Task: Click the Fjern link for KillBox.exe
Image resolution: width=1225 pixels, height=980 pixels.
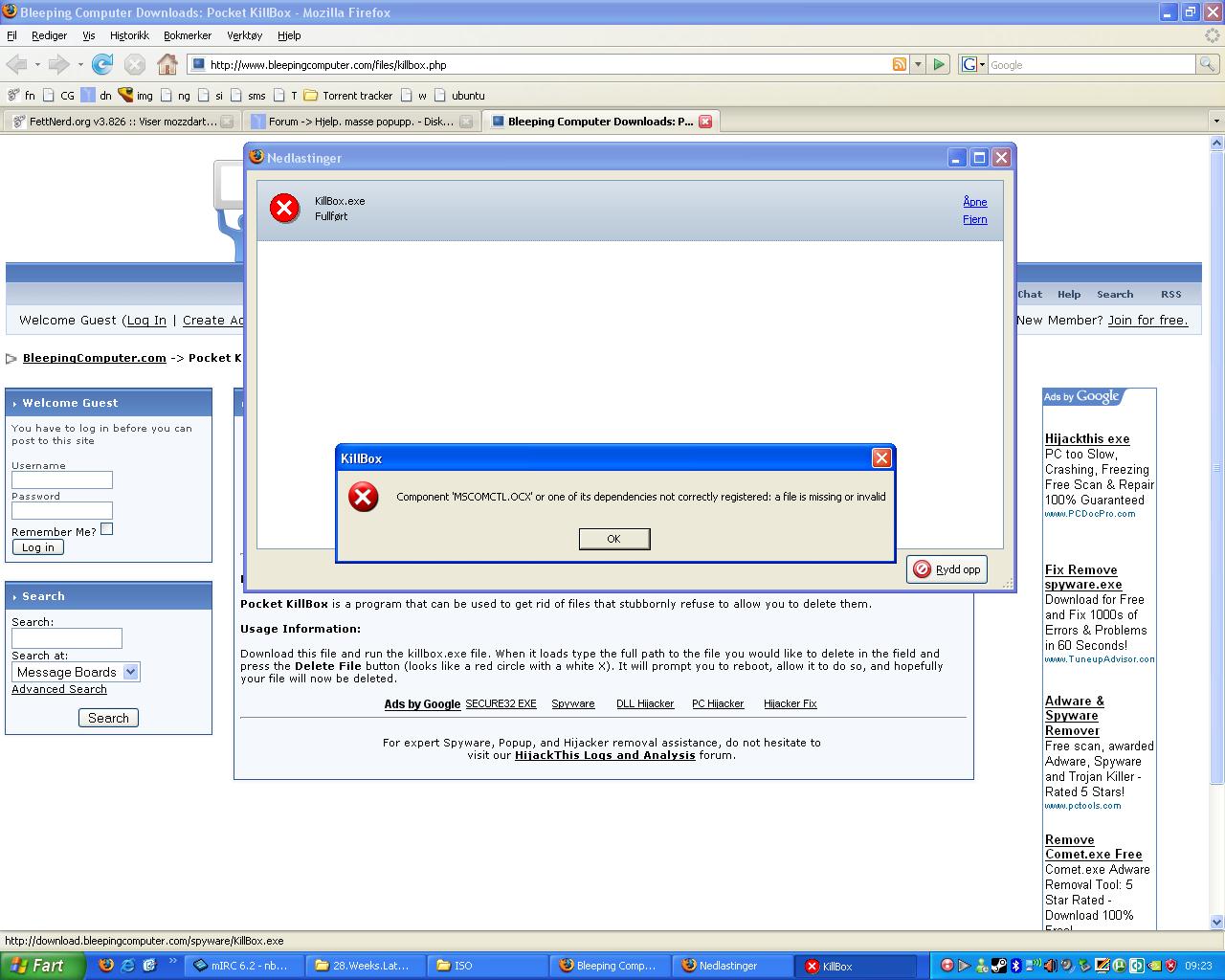Action: (975, 219)
